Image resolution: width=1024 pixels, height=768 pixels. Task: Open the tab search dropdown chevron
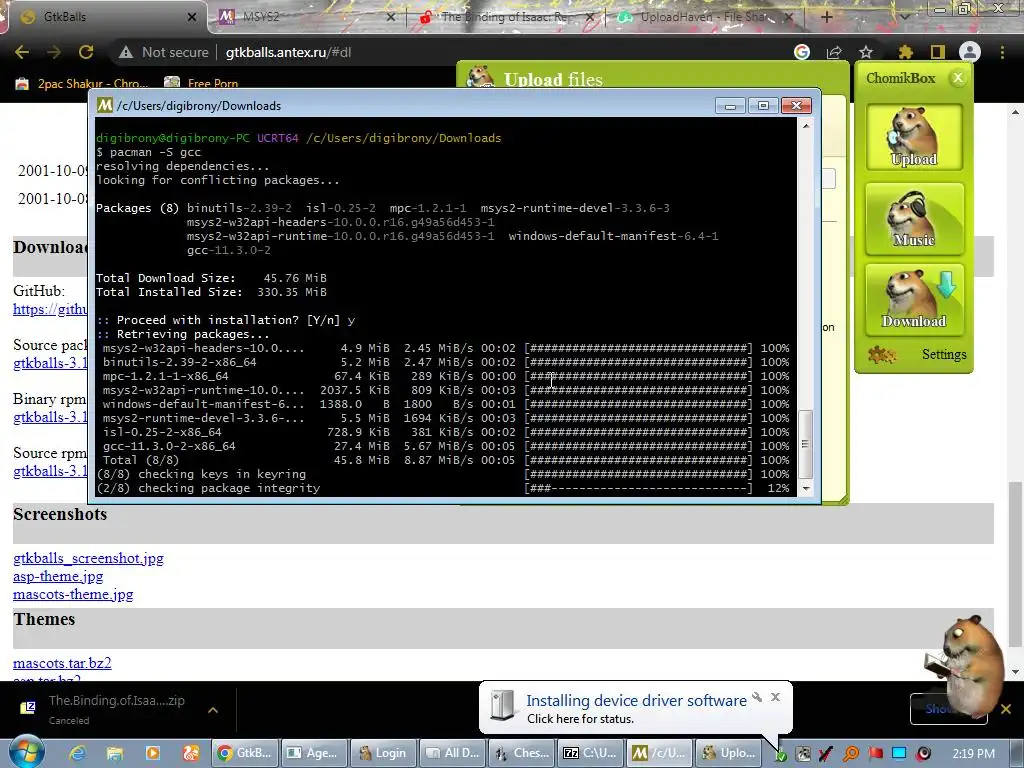[x=904, y=17]
